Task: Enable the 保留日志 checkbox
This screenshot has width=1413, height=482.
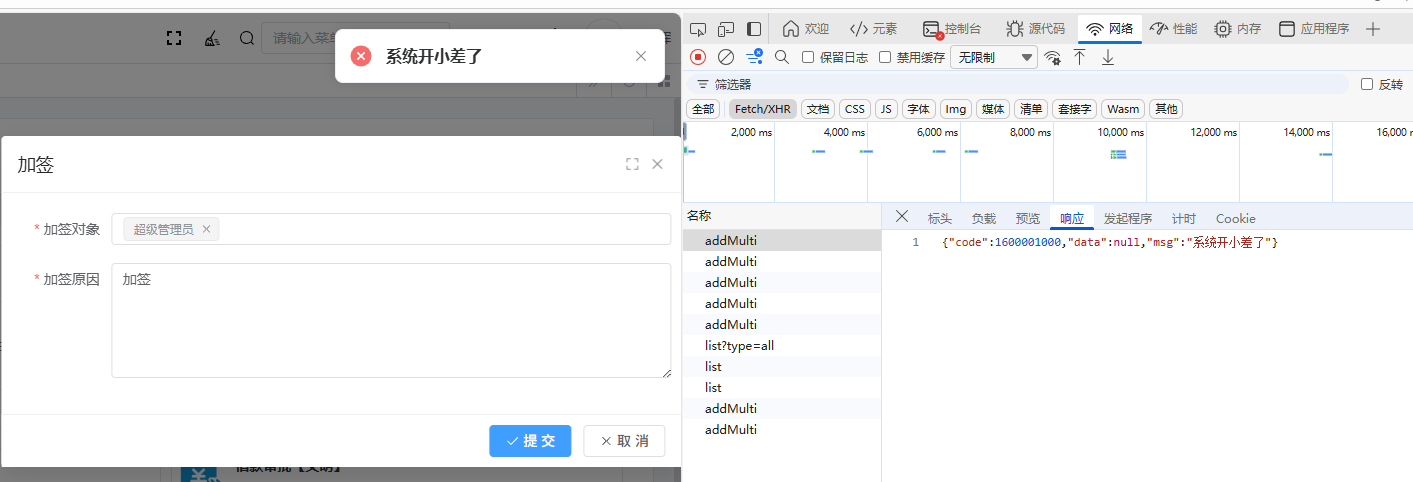Action: click(809, 57)
